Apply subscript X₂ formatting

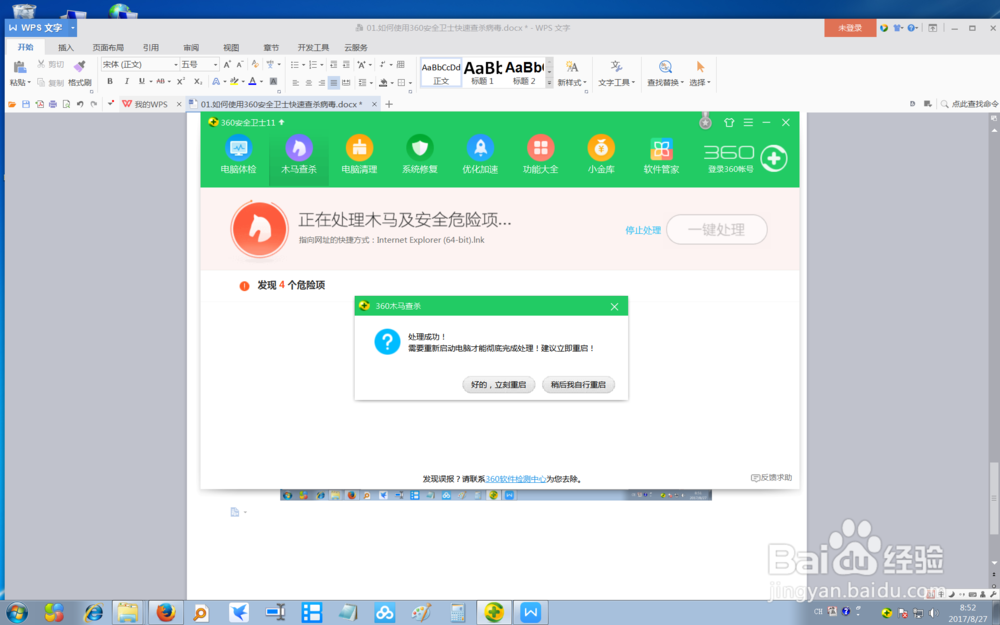198,82
